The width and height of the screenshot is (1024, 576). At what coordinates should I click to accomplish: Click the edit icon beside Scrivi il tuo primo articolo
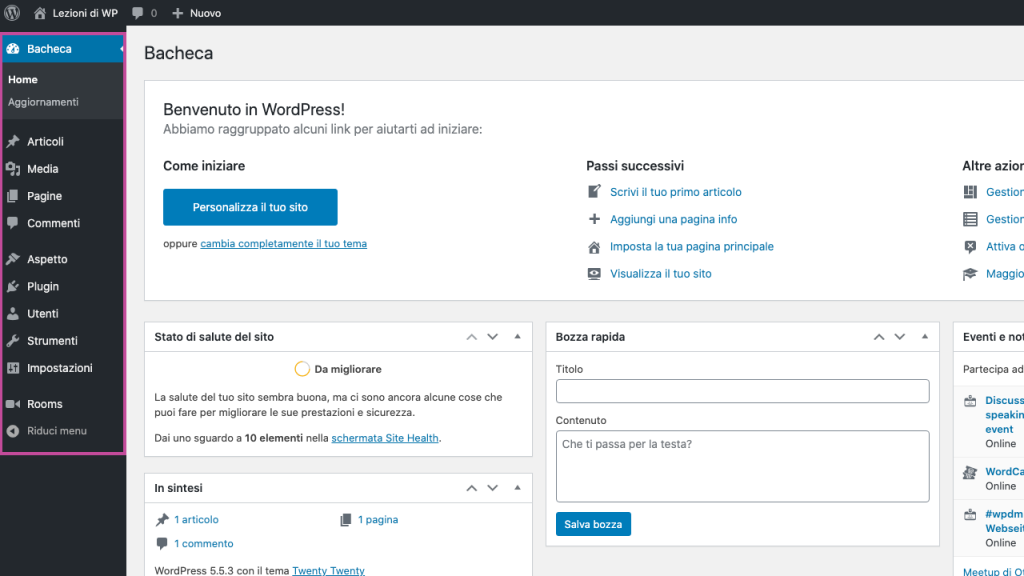point(594,191)
